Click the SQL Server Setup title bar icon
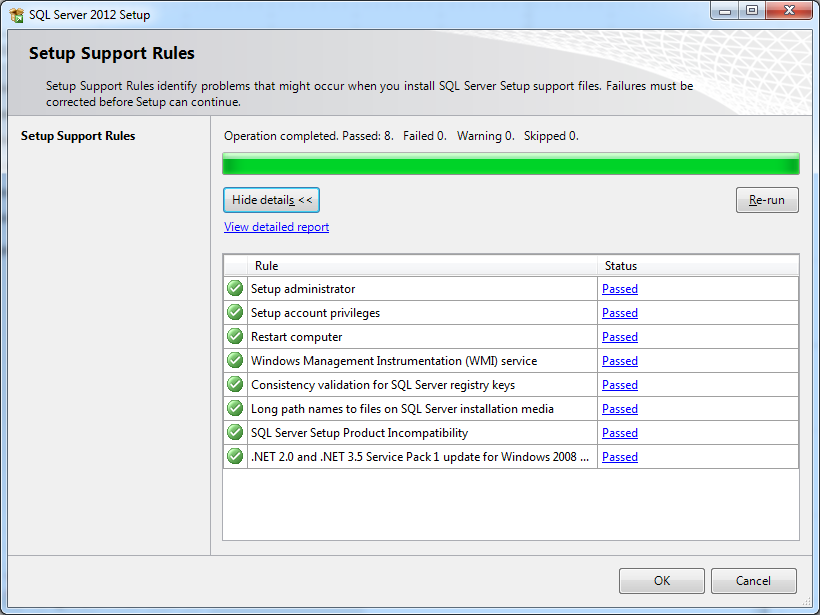The width and height of the screenshot is (820, 615). 17,15
